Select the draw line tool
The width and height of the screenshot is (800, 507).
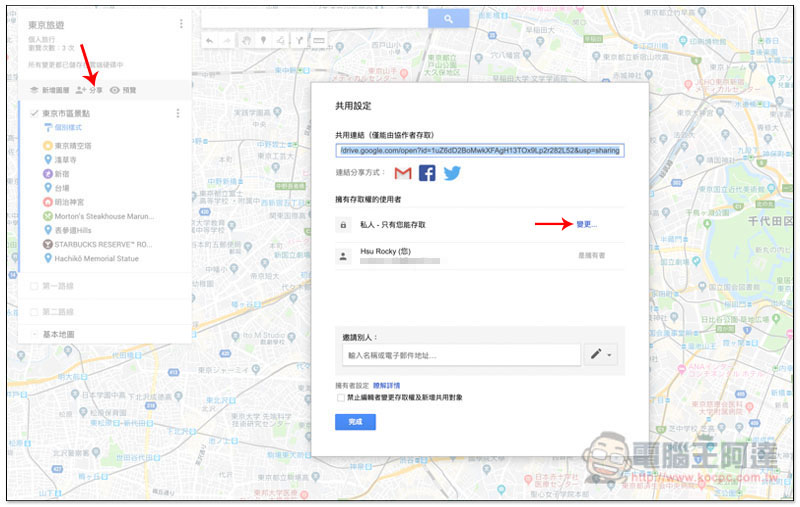pos(281,41)
